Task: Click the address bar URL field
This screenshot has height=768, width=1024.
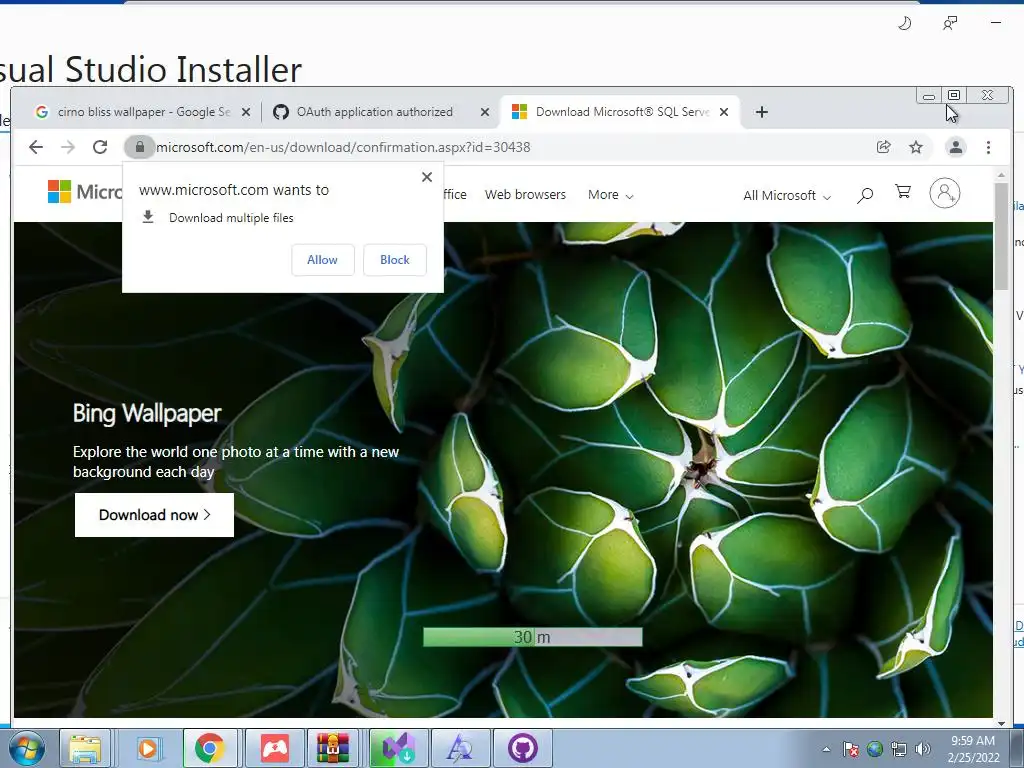Action: [x=496, y=148]
